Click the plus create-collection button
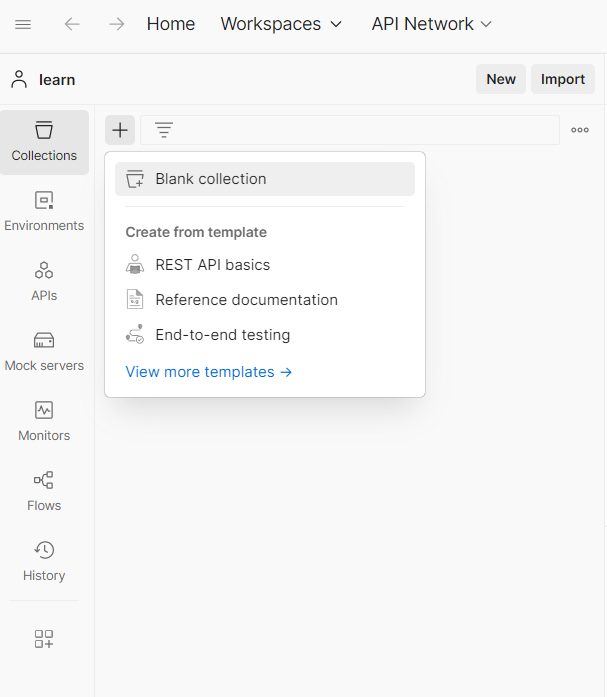 [120, 130]
